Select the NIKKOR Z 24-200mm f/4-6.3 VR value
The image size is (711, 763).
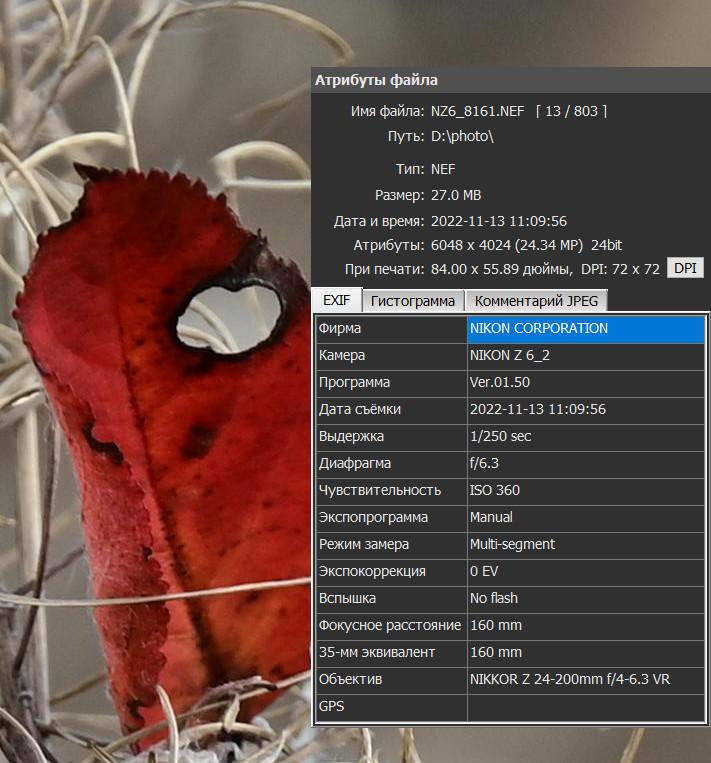pos(586,680)
